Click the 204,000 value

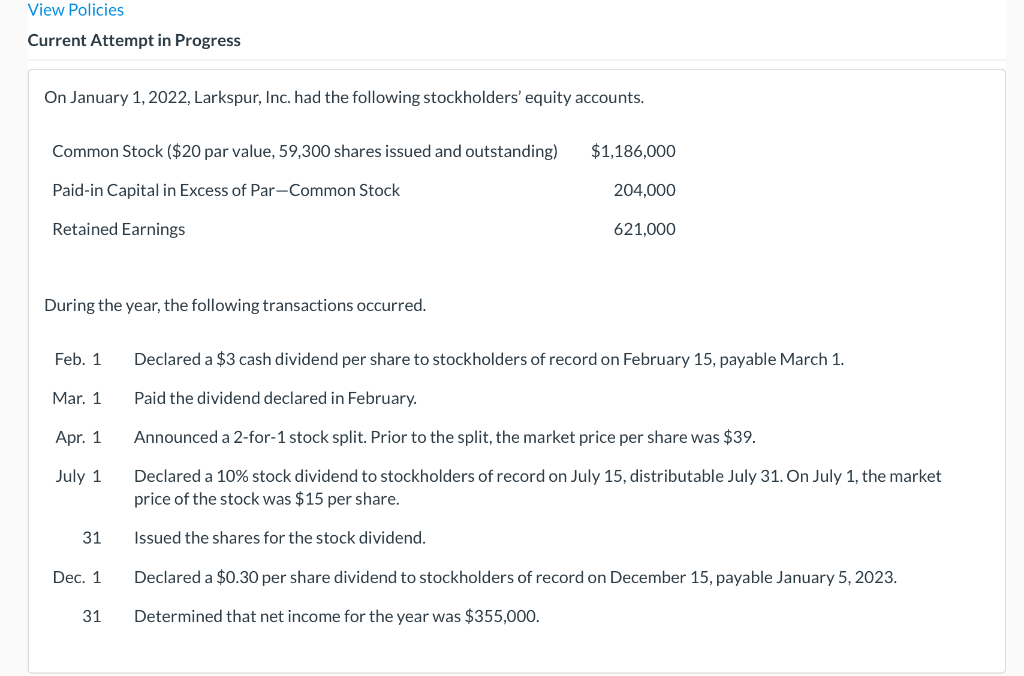[644, 190]
